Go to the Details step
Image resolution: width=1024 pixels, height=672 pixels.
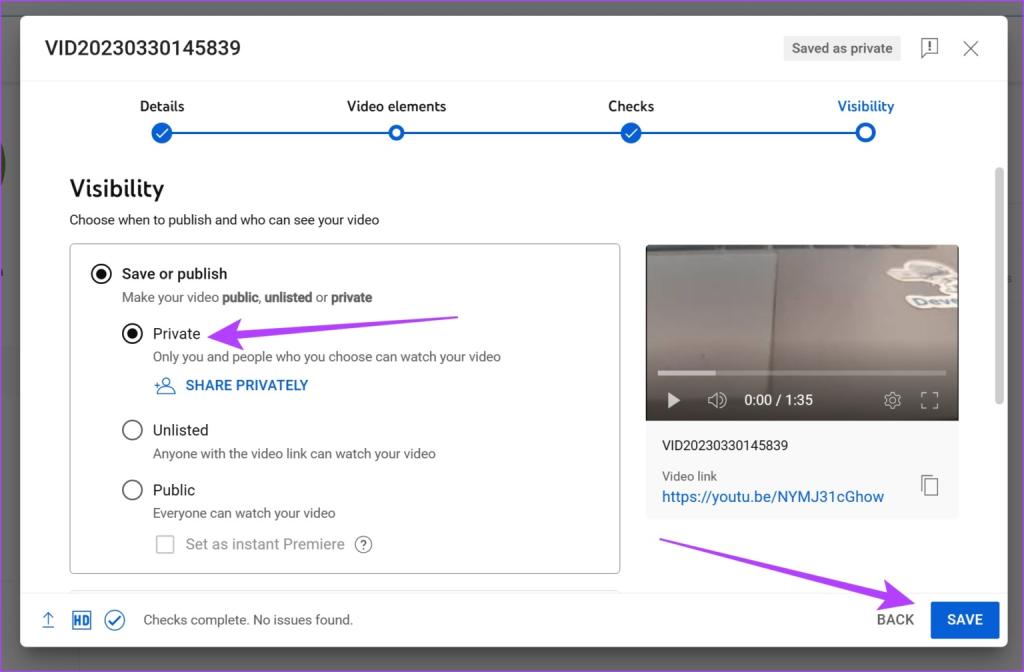point(162,133)
